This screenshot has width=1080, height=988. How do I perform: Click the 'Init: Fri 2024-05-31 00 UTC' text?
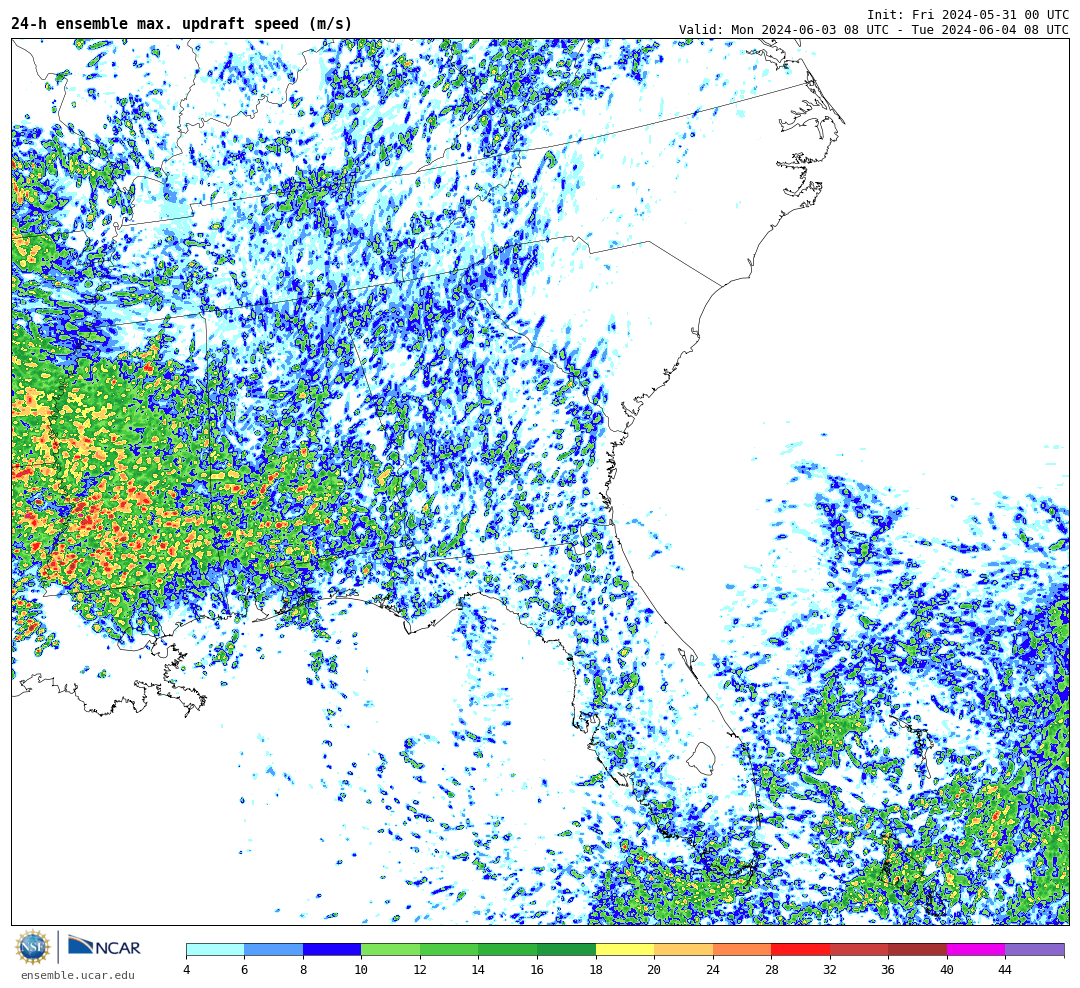point(968,14)
